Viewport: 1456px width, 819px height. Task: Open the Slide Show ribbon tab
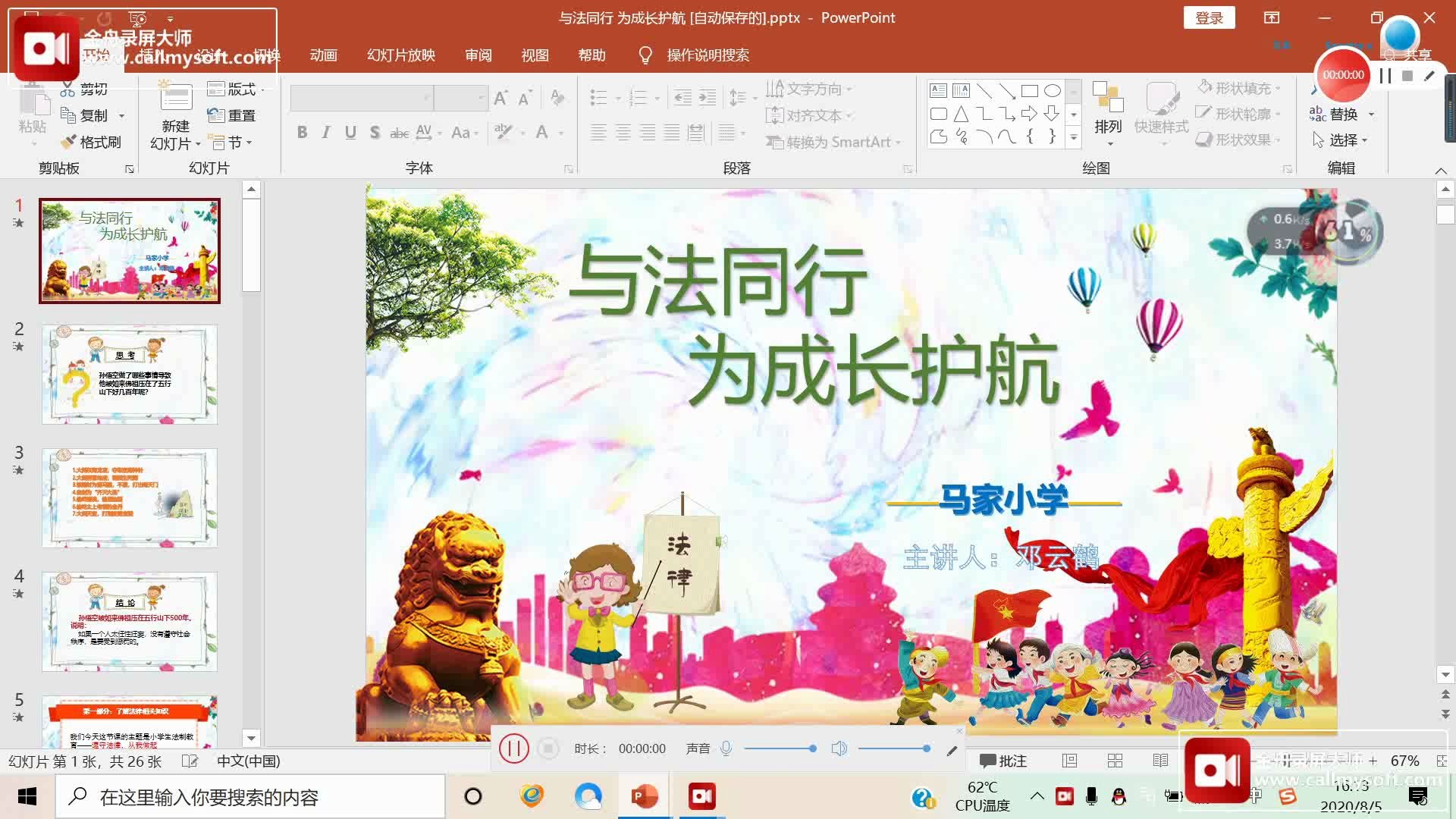[x=401, y=55]
